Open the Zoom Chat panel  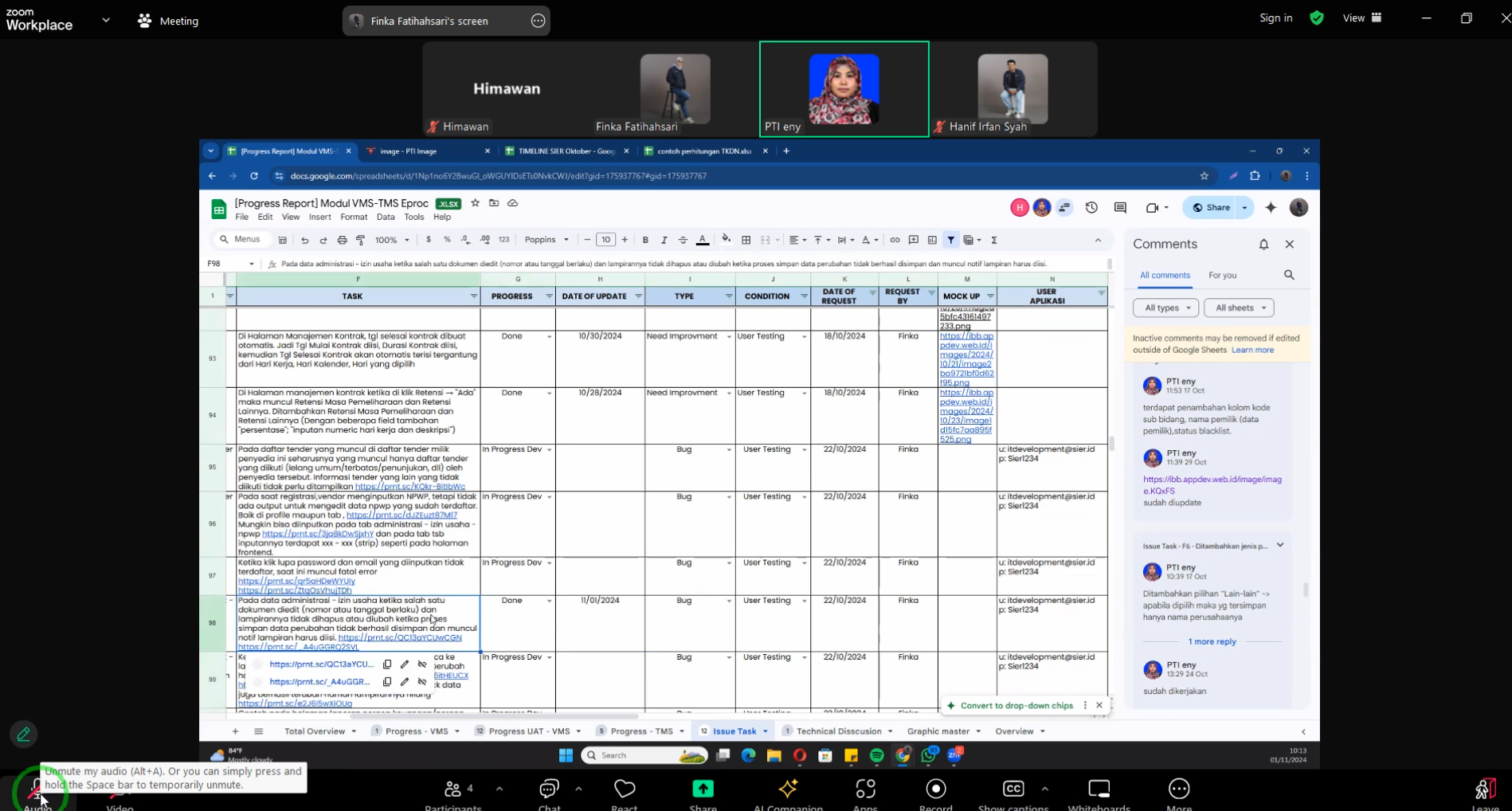coord(549,789)
